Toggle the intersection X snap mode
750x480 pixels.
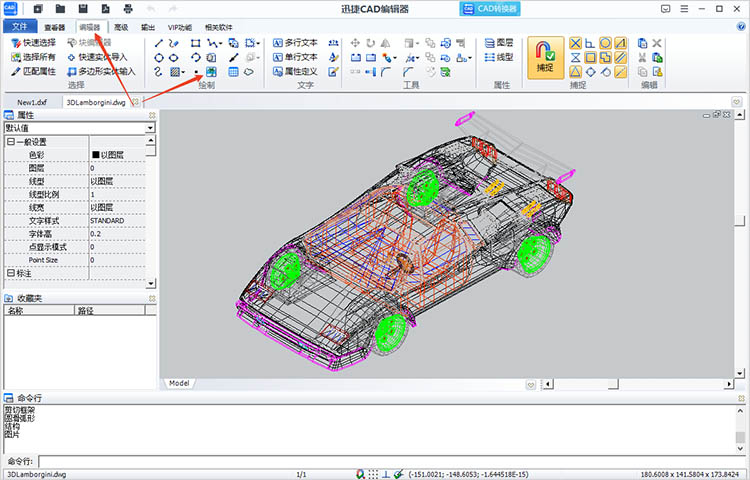coord(575,44)
